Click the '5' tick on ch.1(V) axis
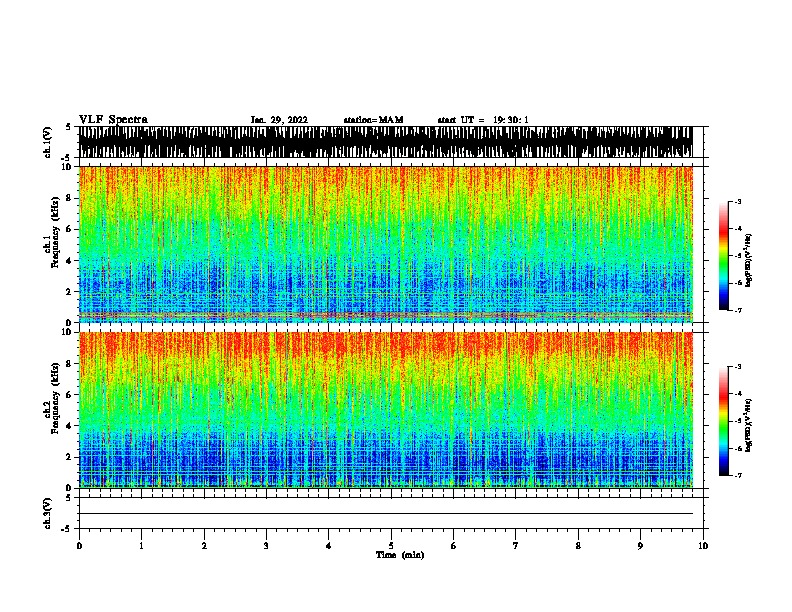 tap(70, 127)
